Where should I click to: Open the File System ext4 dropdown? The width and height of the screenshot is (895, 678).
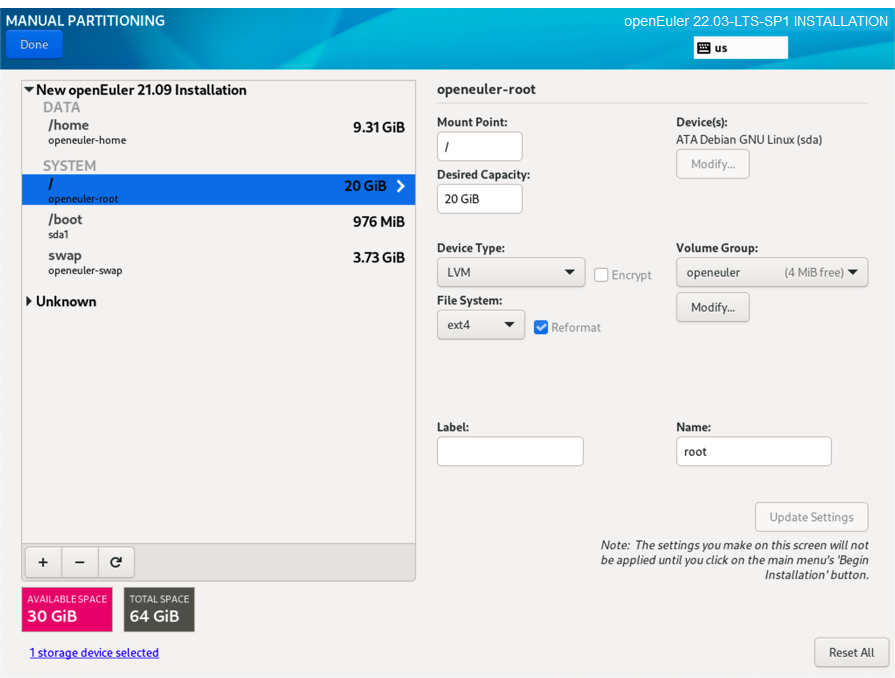(x=481, y=325)
